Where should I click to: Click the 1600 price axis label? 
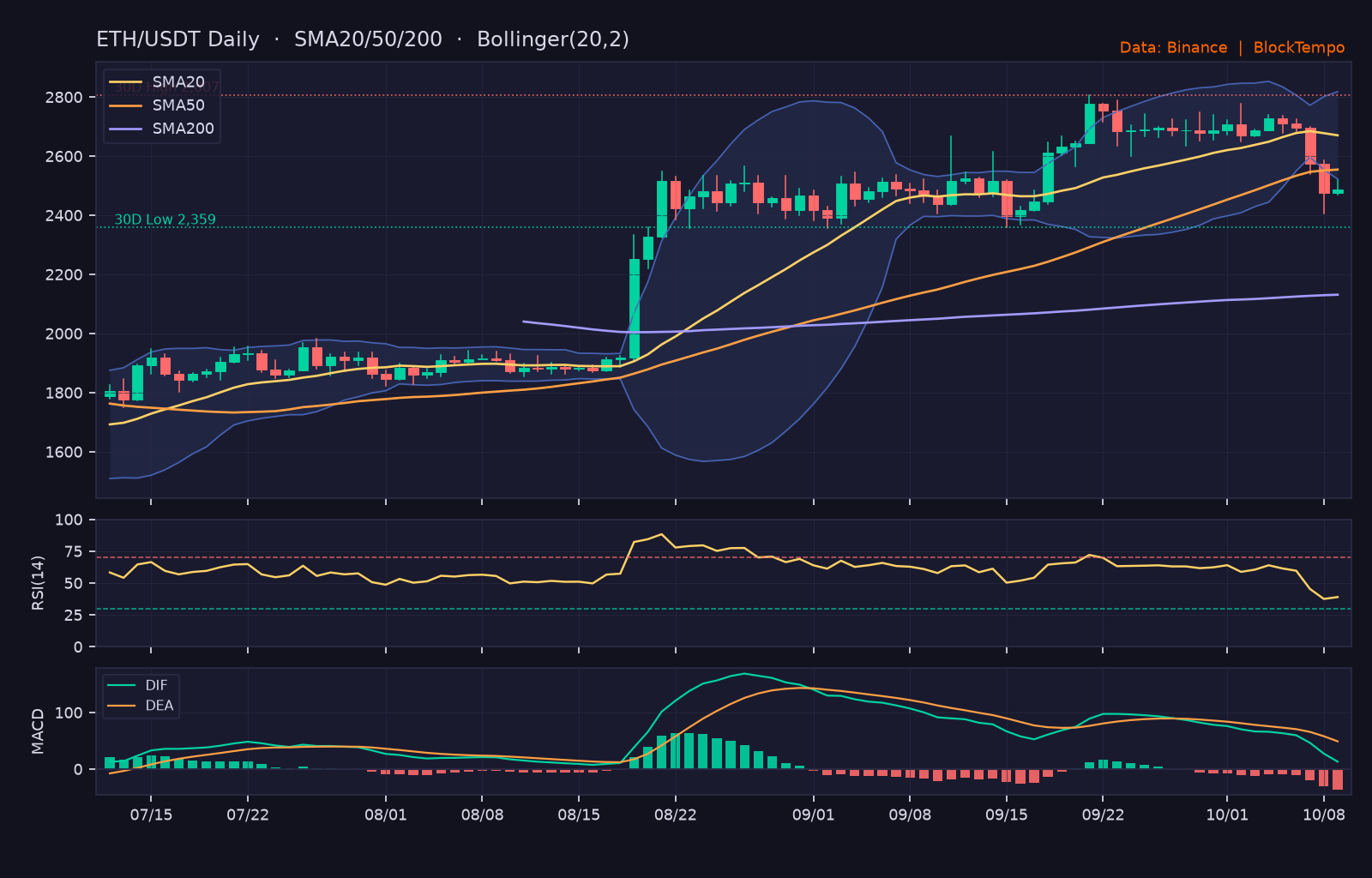(x=64, y=452)
